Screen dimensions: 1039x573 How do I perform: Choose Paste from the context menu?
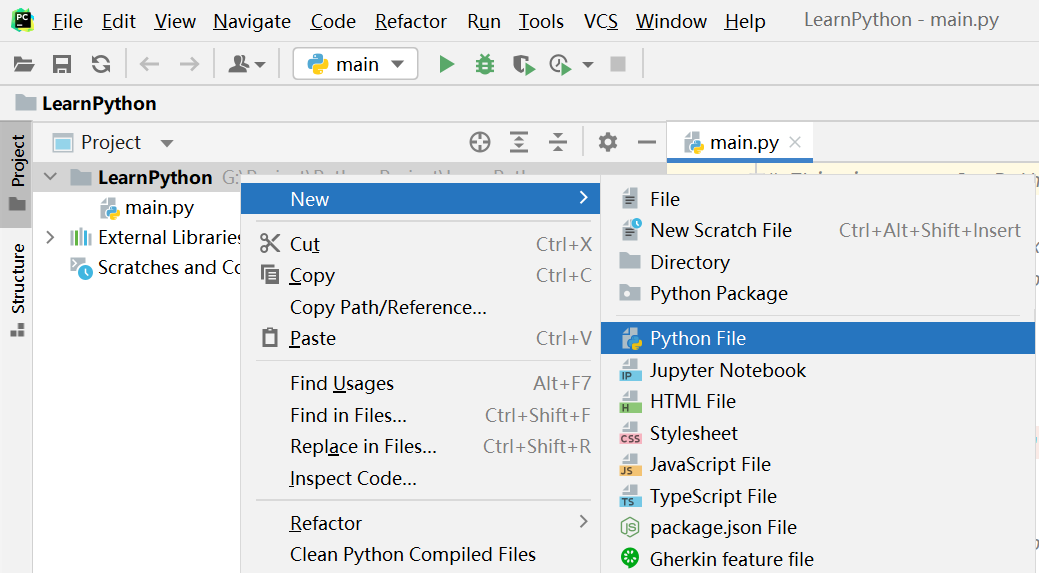[420, 339]
